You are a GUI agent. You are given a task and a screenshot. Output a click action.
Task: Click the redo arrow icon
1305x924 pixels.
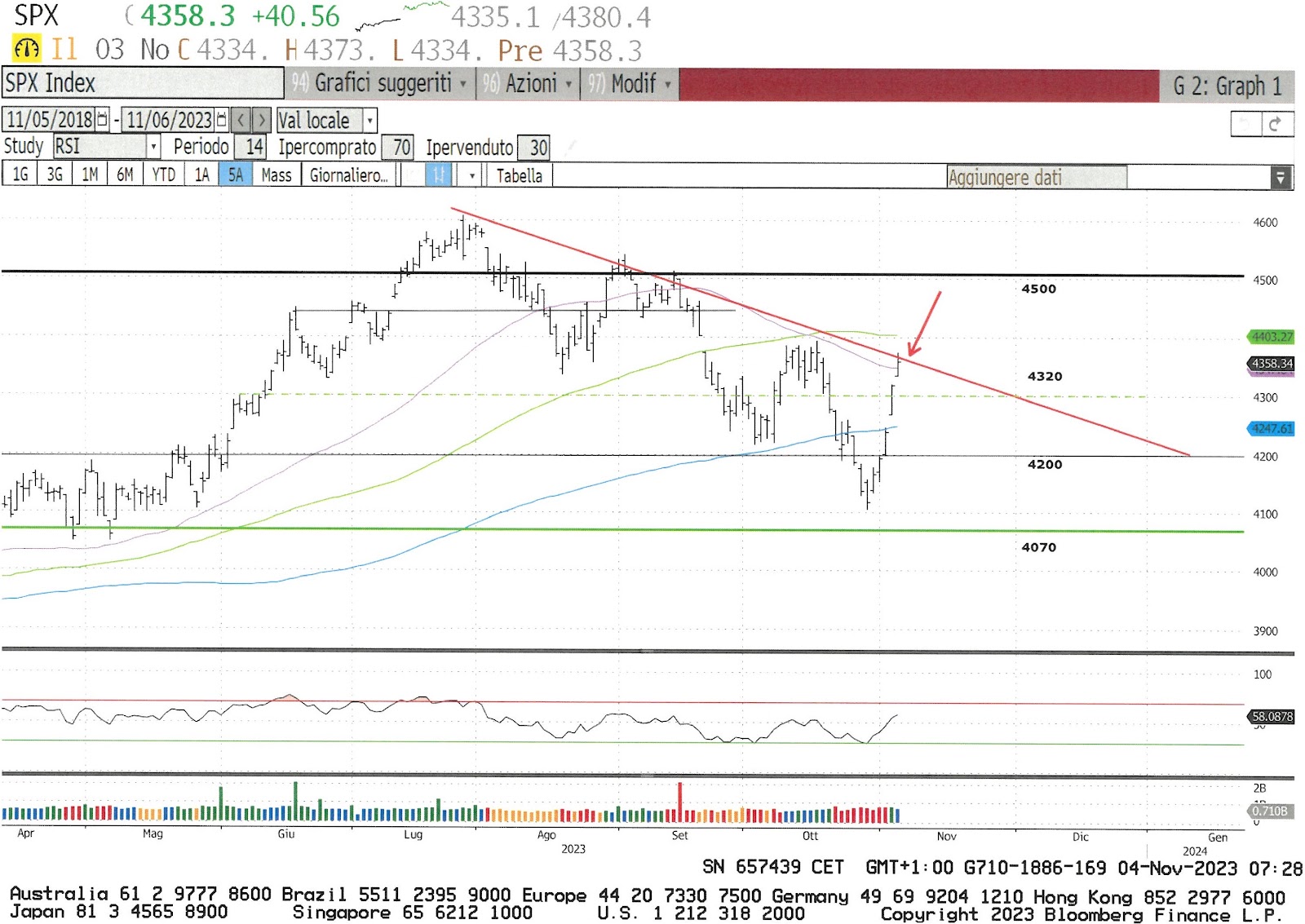pyautogui.click(x=1276, y=124)
